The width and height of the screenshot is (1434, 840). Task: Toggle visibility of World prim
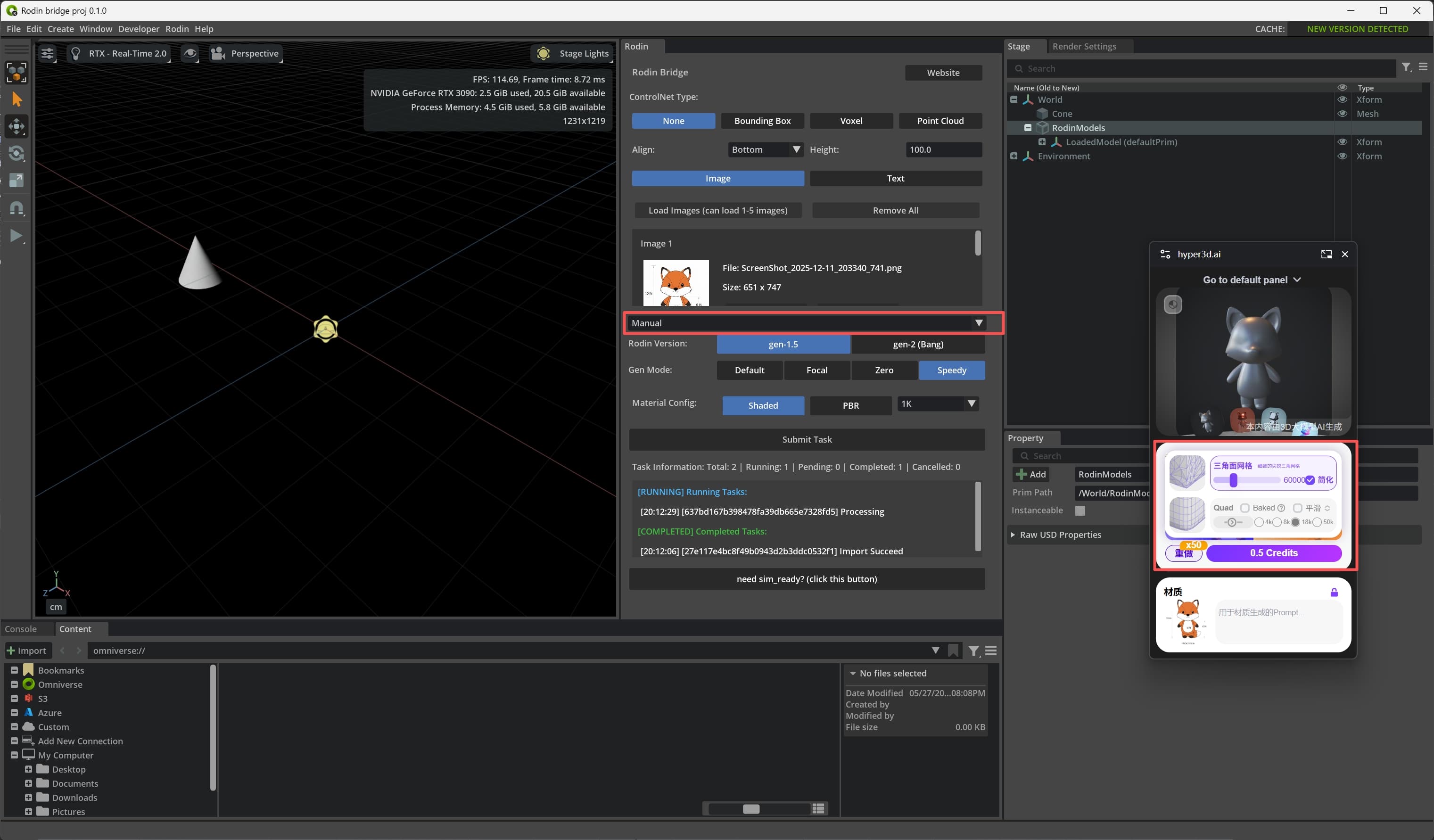(x=1343, y=99)
